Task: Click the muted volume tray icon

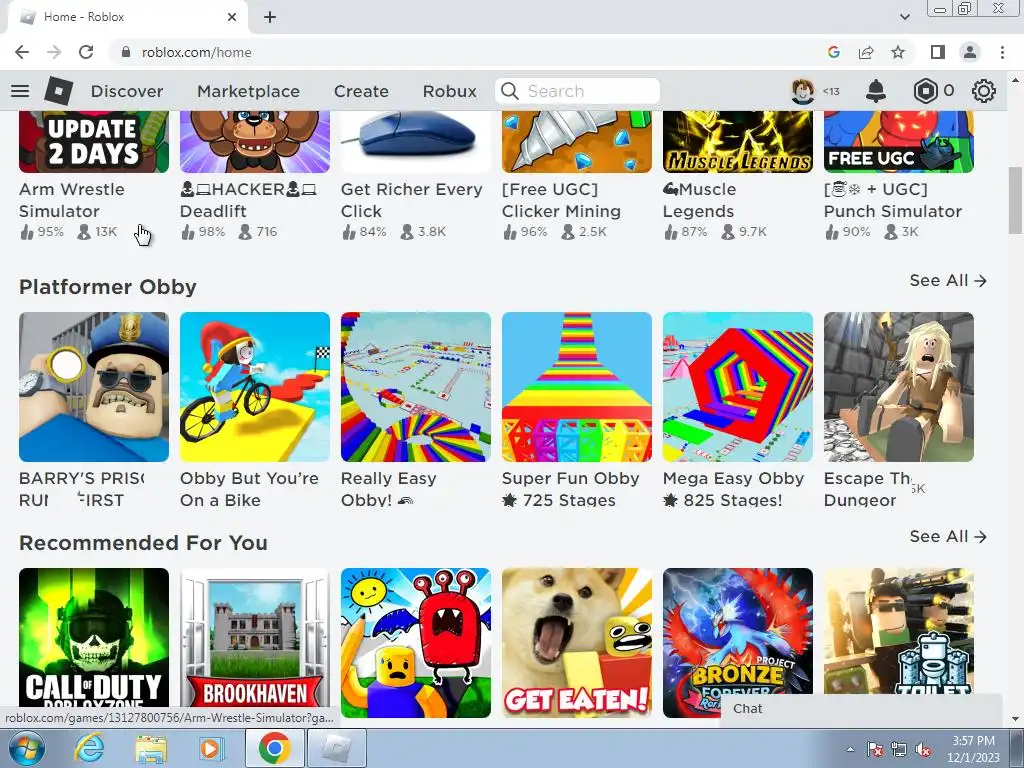Action: point(923,749)
